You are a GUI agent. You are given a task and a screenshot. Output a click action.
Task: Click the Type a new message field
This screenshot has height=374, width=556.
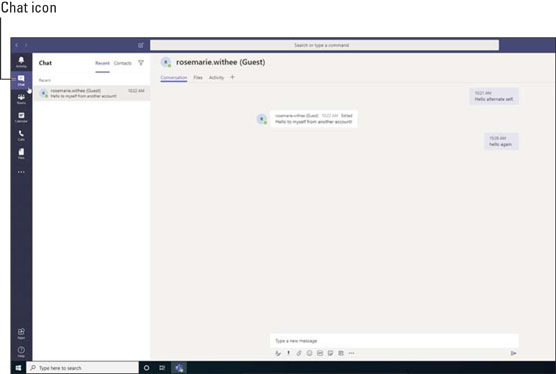pos(394,341)
